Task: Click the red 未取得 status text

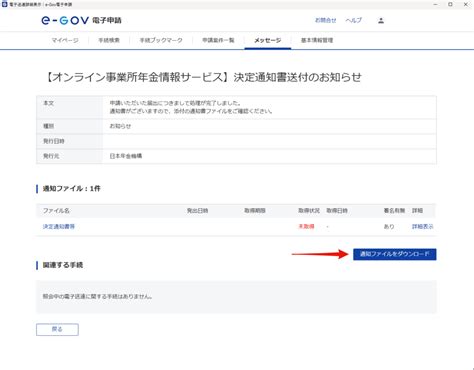Action: pos(306,227)
